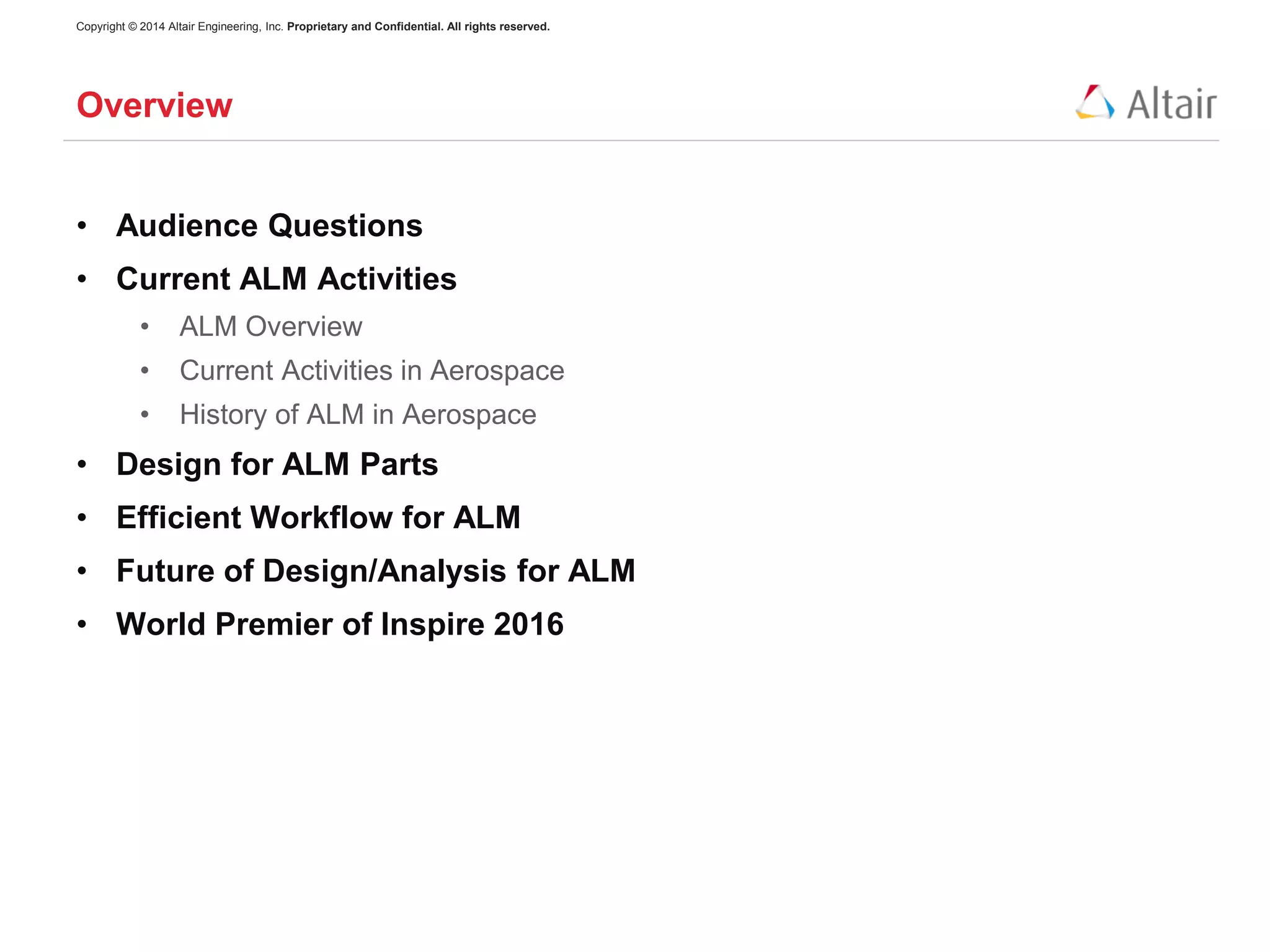Image resolution: width=1270 pixels, height=952 pixels.
Task: Select the Audience Questions bullet
Action: pos(269,226)
